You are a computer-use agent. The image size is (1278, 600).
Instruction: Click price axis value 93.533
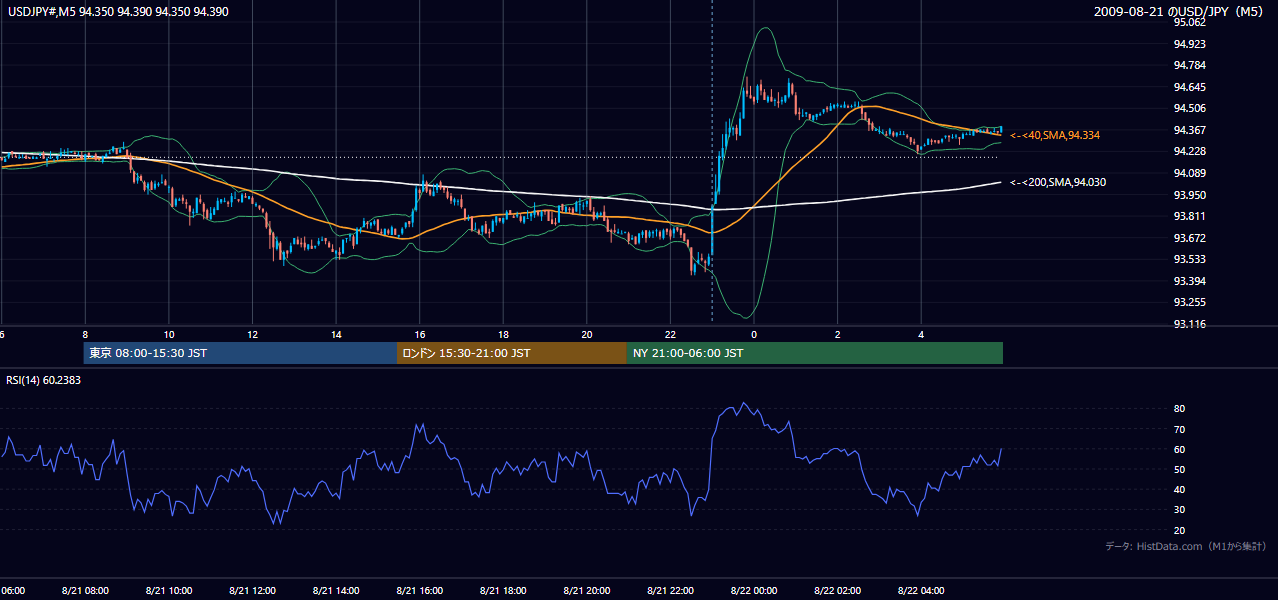click(x=1190, y=259)
